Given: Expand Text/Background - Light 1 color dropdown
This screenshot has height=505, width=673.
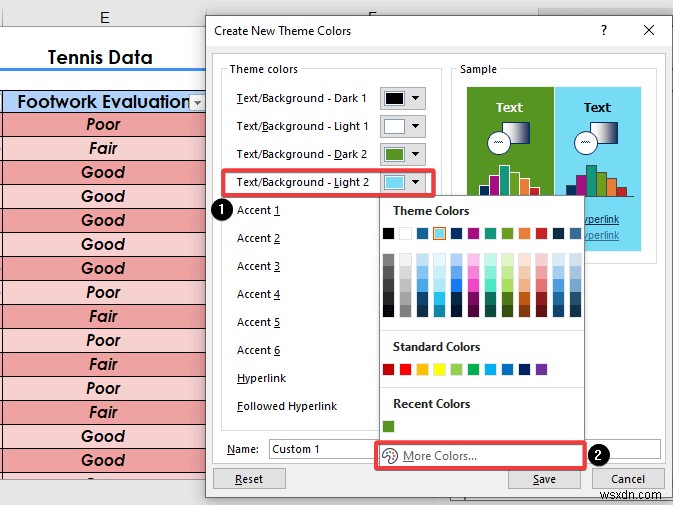Looking at the screenshot, I should click(415, 126).
